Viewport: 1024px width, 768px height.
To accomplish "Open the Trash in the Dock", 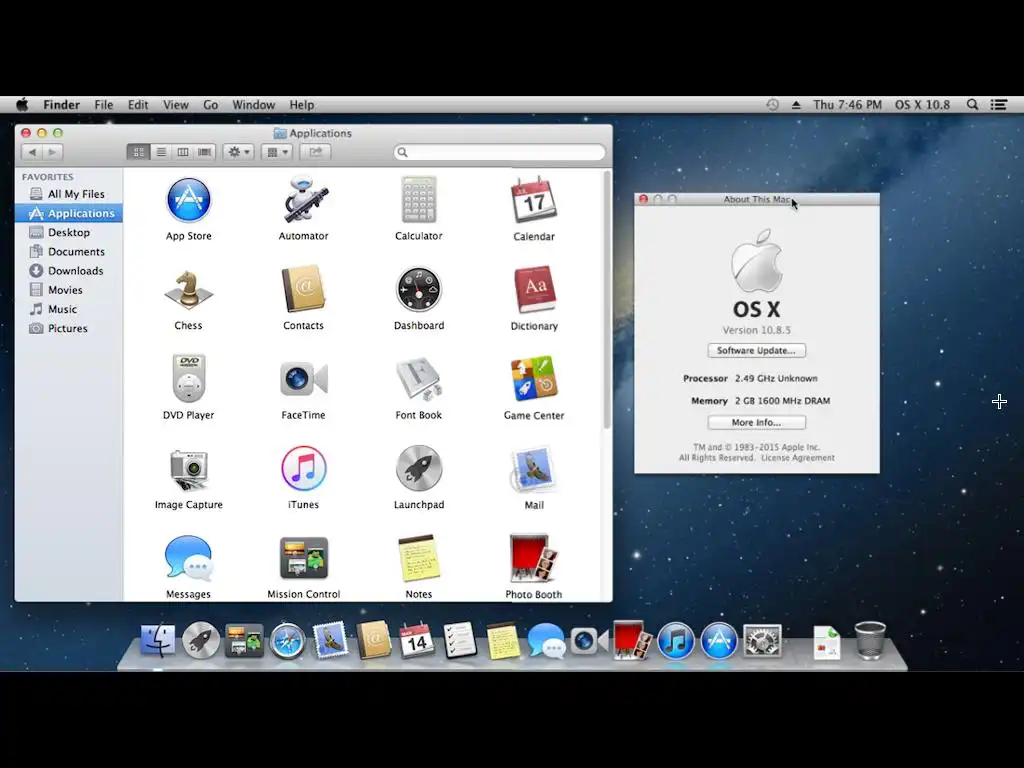I will [x=870, y=641].
